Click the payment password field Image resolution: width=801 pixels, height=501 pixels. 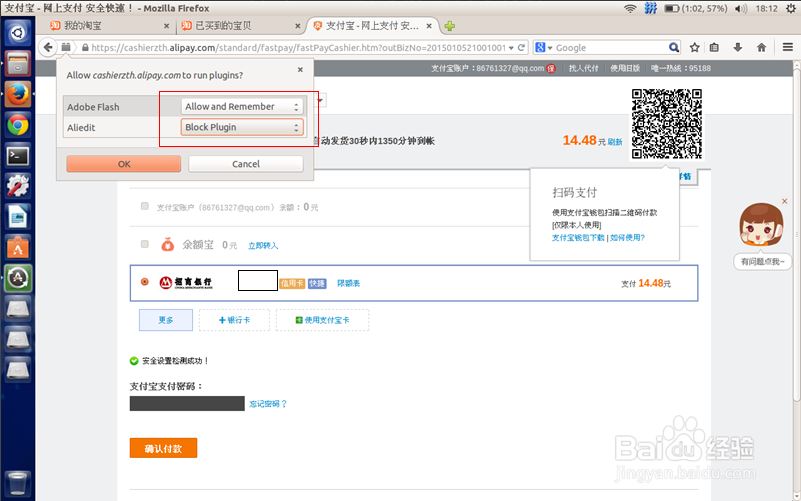tap(187, 403)
